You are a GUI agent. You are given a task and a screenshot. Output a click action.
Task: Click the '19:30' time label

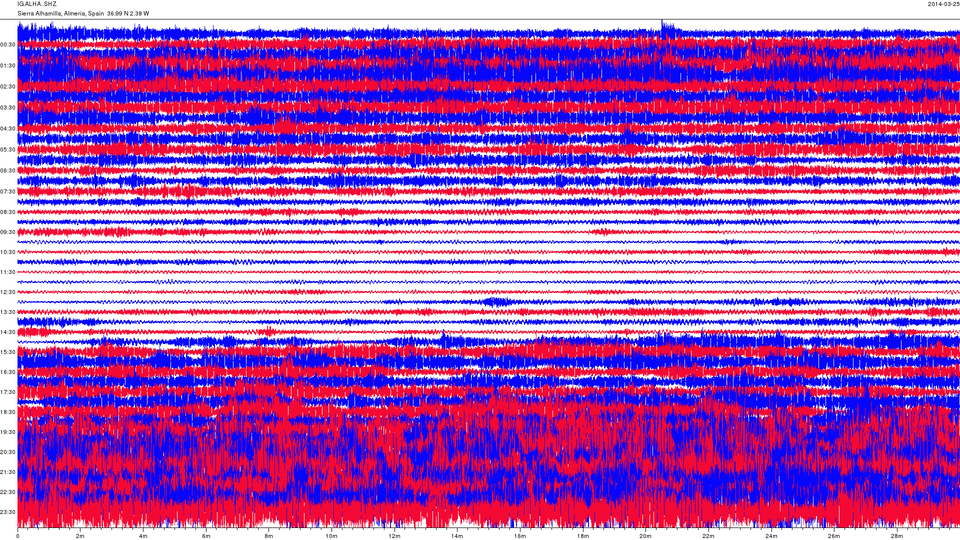8,432
